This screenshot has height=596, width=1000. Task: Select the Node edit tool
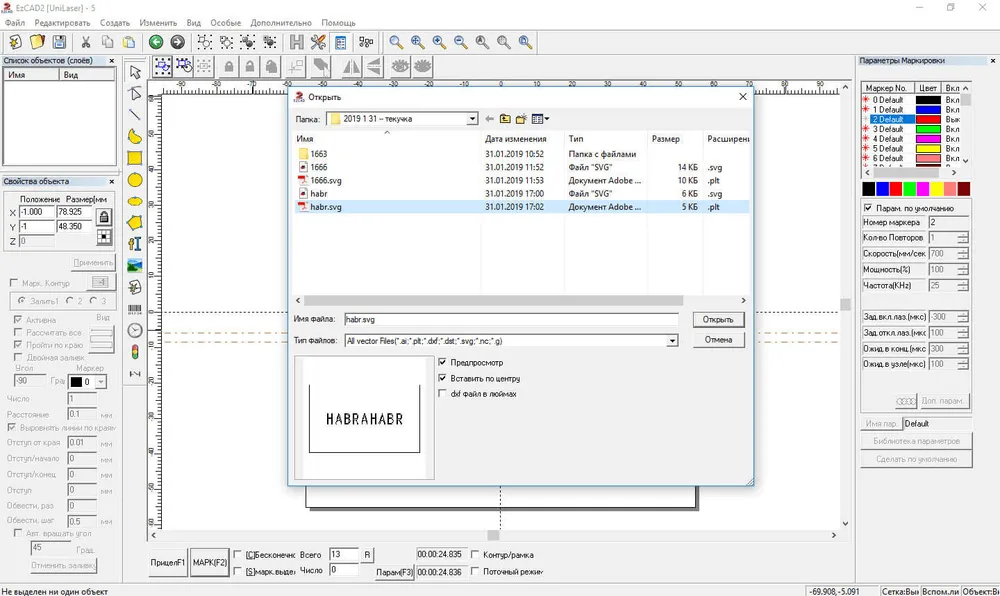pos(135,93)
